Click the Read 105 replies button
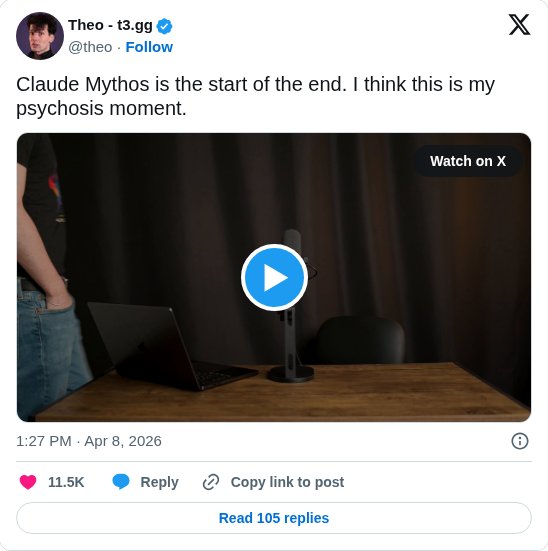The image size is (548, 551). 274,518
